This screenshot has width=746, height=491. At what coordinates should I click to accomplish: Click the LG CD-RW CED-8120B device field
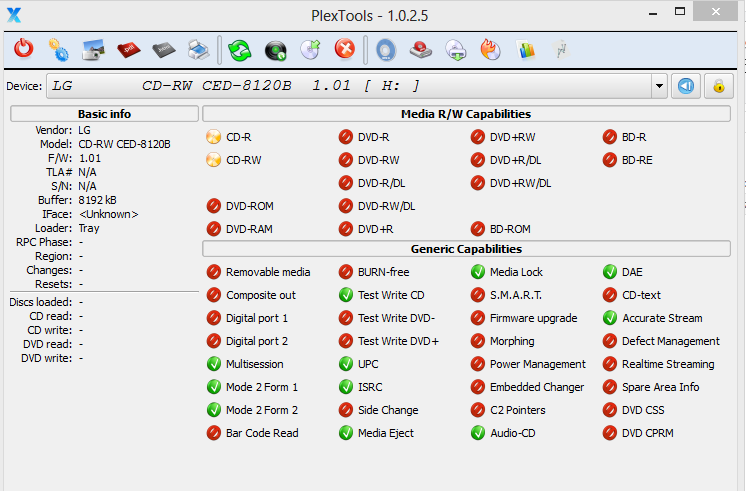click(349, 86)
